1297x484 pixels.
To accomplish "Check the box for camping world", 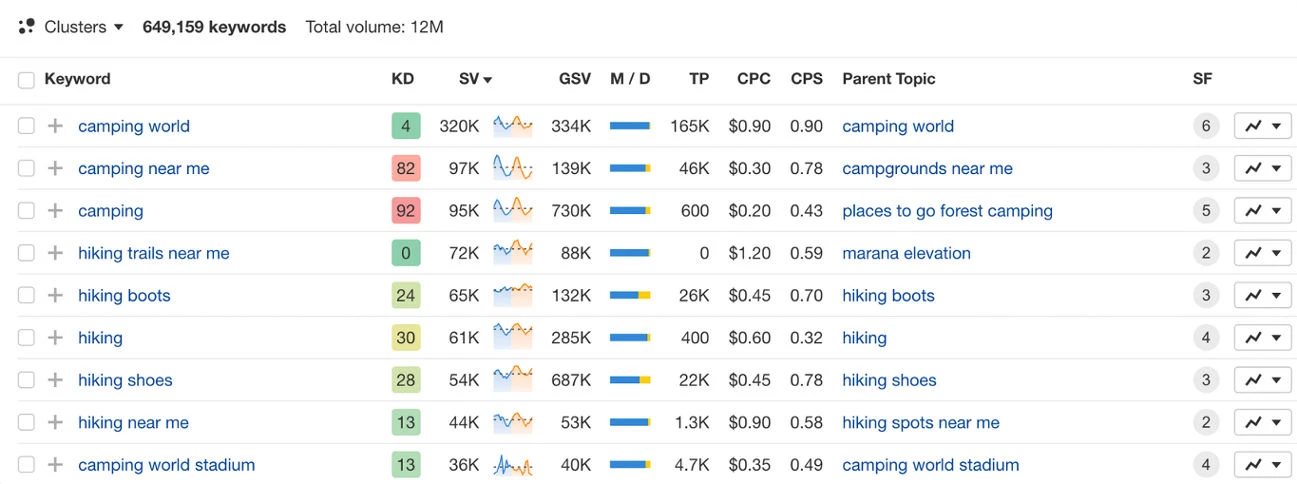I will [x=26, y=126].
